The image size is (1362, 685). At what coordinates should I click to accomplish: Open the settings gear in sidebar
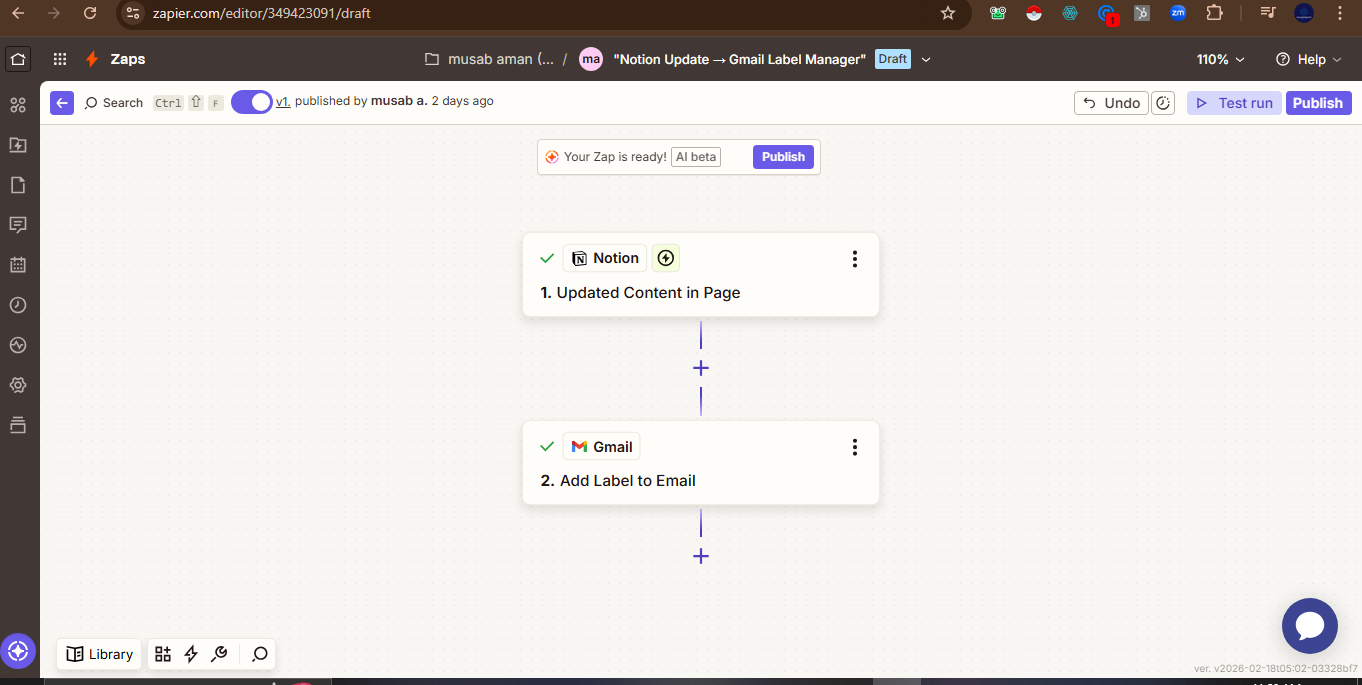(x=17, y=385)
